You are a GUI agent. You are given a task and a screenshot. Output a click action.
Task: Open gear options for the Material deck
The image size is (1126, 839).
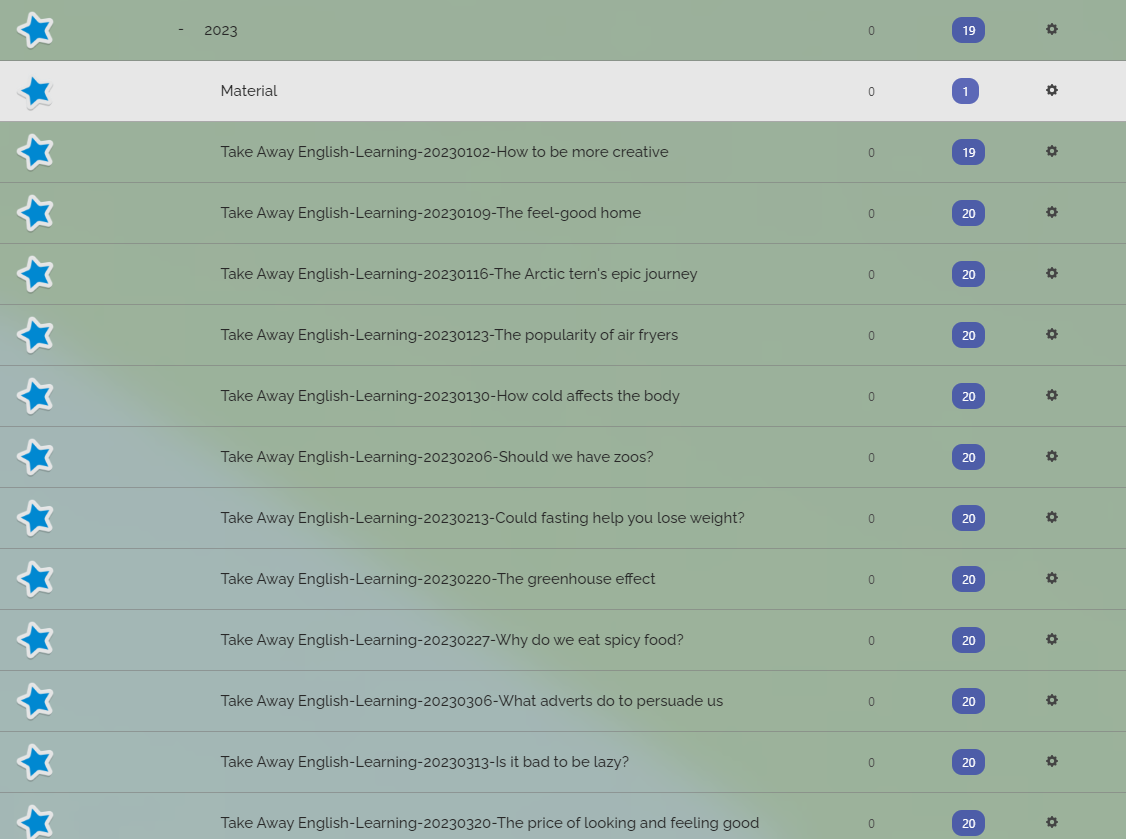[1051, 91]
